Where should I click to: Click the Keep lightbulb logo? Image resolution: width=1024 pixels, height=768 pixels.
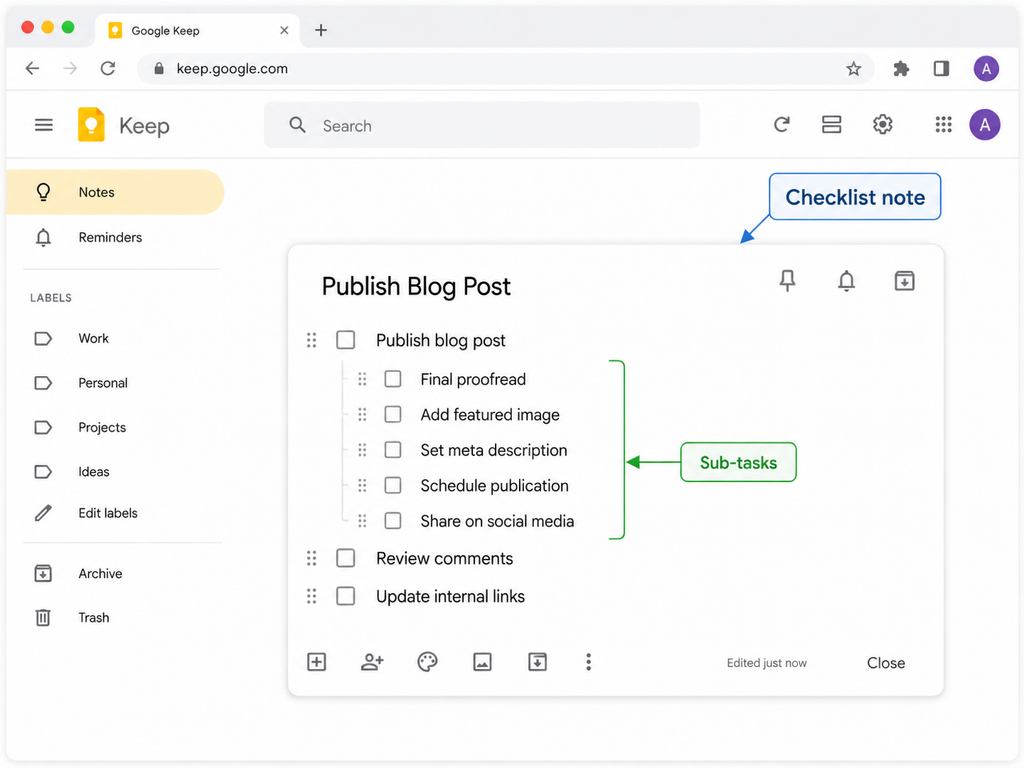pyautogui.click(x=91, y=124)
